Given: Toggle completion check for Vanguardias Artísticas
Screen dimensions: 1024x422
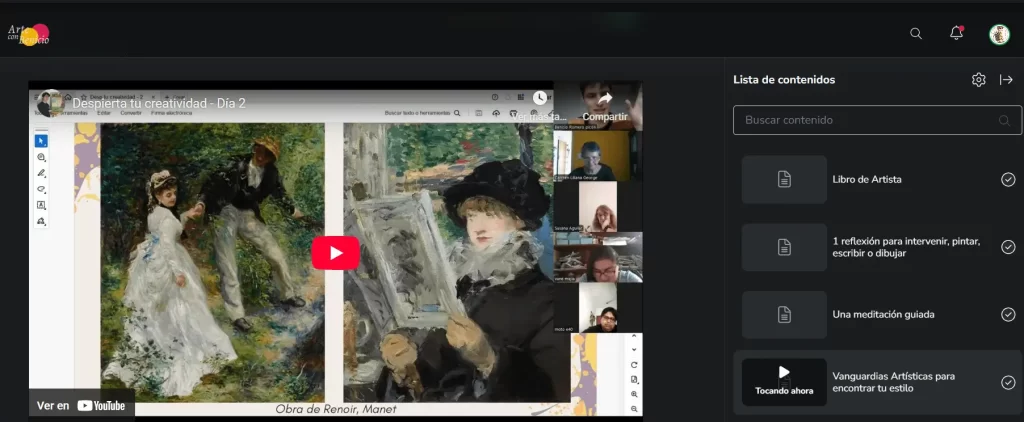Looking at the screenshot, I should click(1008, 382).
